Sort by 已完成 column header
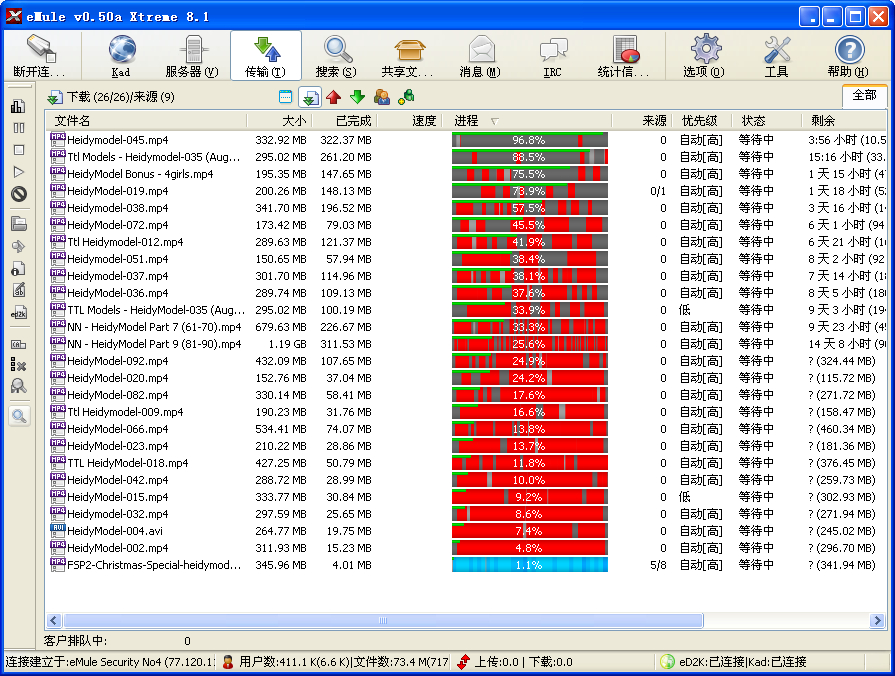 click(x=344, y=121)
